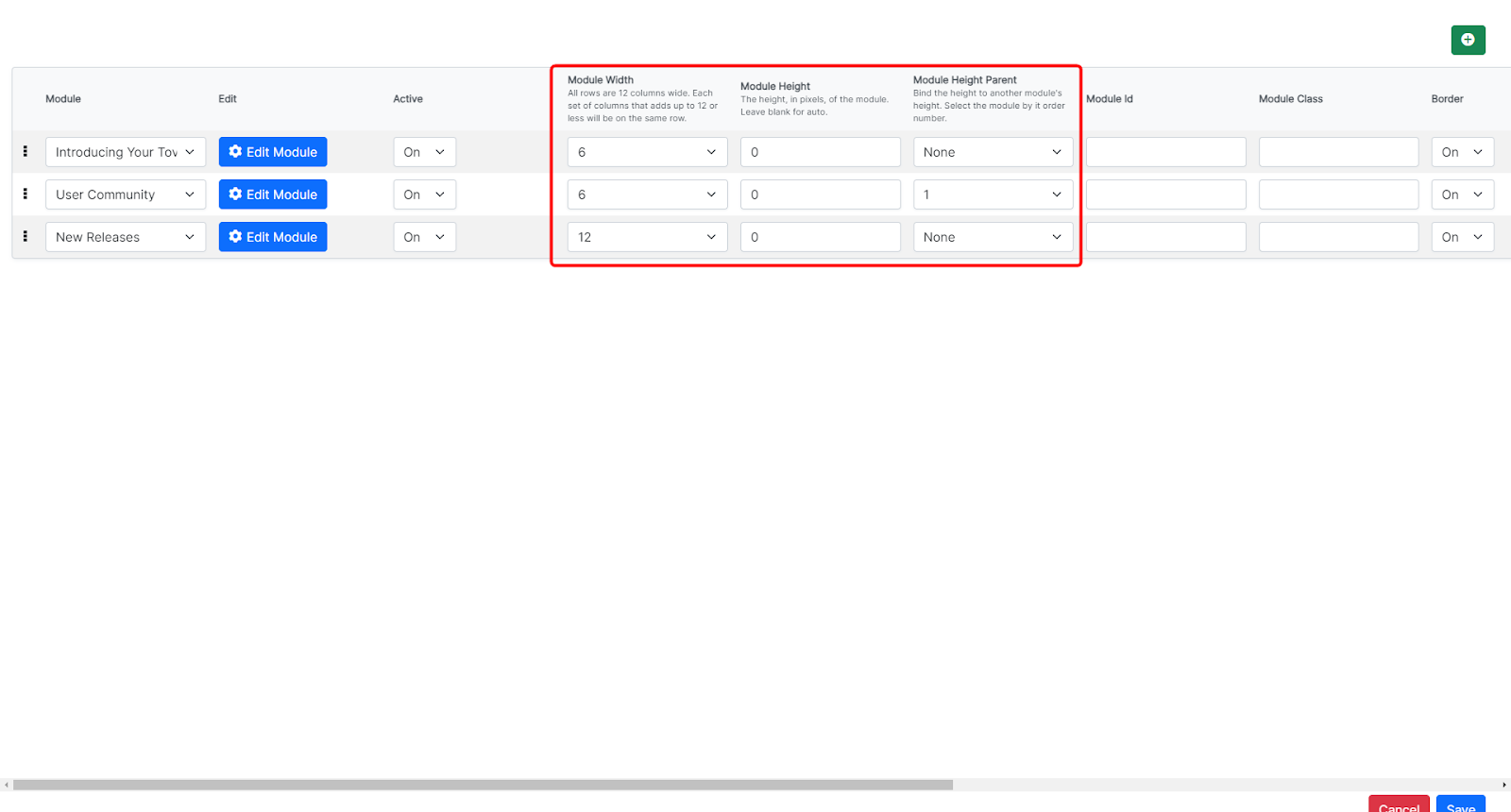Open Border dropdown in User Community row
Viewport: 1511px width, 812px height.
[x=1463, y=195]
